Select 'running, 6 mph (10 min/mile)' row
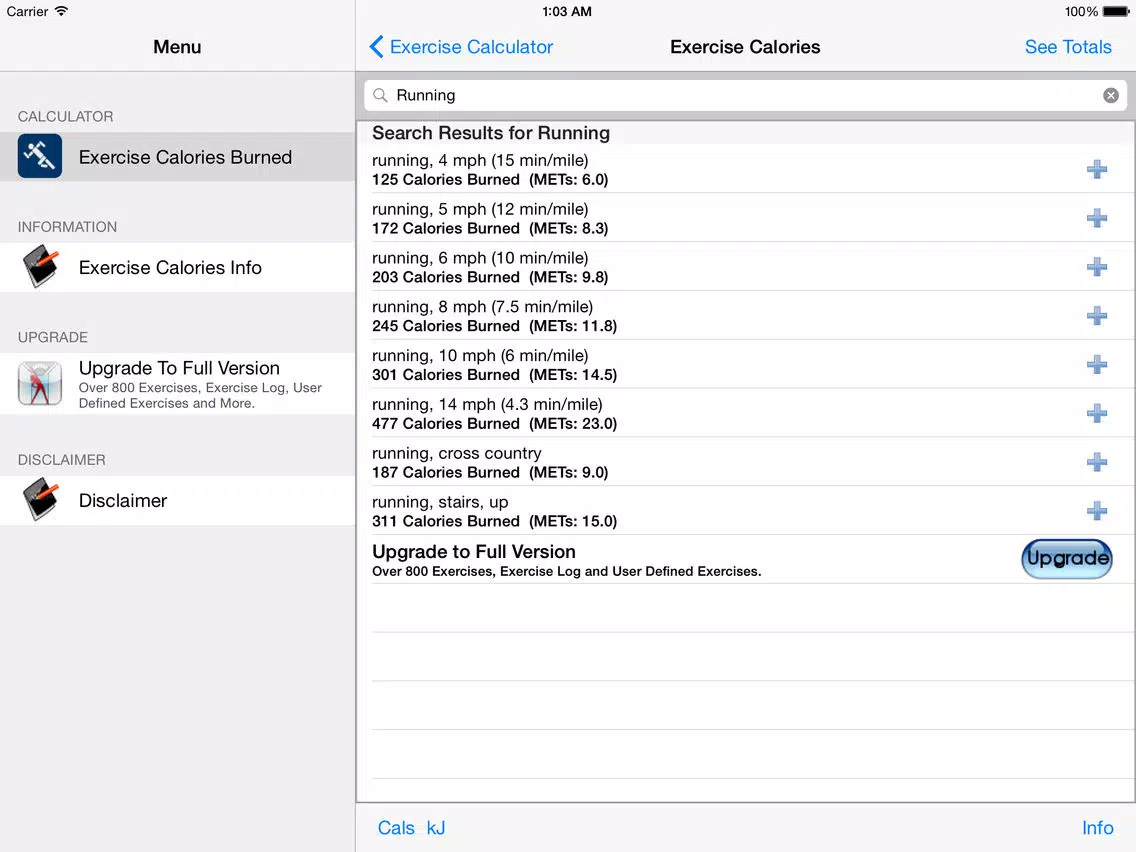The height and width of the screenshot is (852, 1136). pos(746,267)
